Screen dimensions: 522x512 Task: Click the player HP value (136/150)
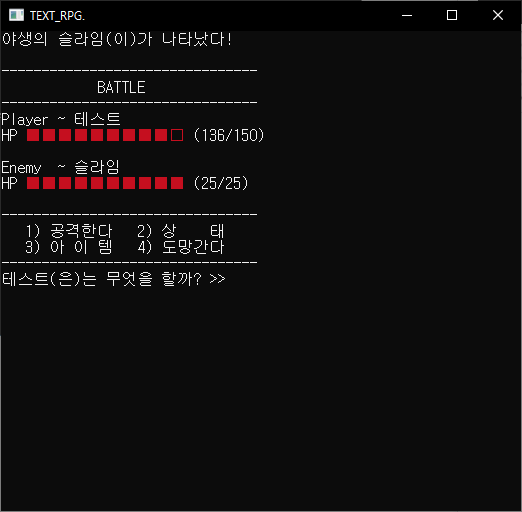(229, 135)
